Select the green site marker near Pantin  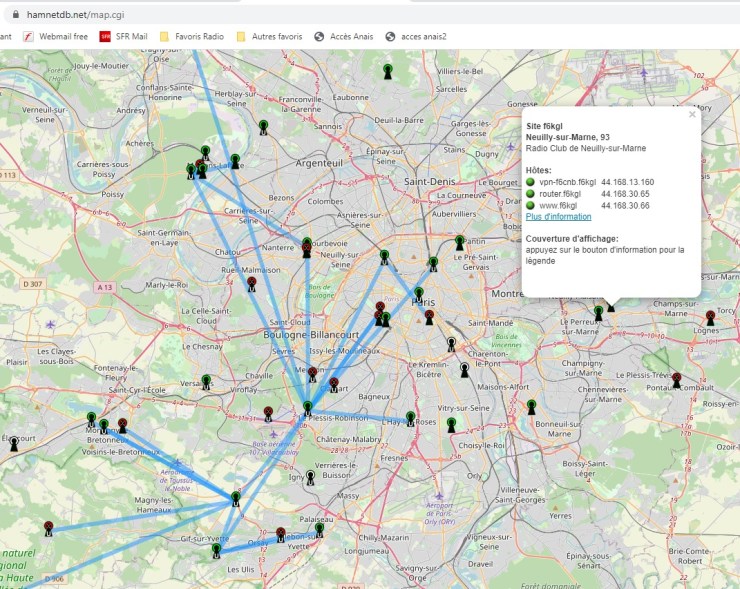click(x=459, y=242)
